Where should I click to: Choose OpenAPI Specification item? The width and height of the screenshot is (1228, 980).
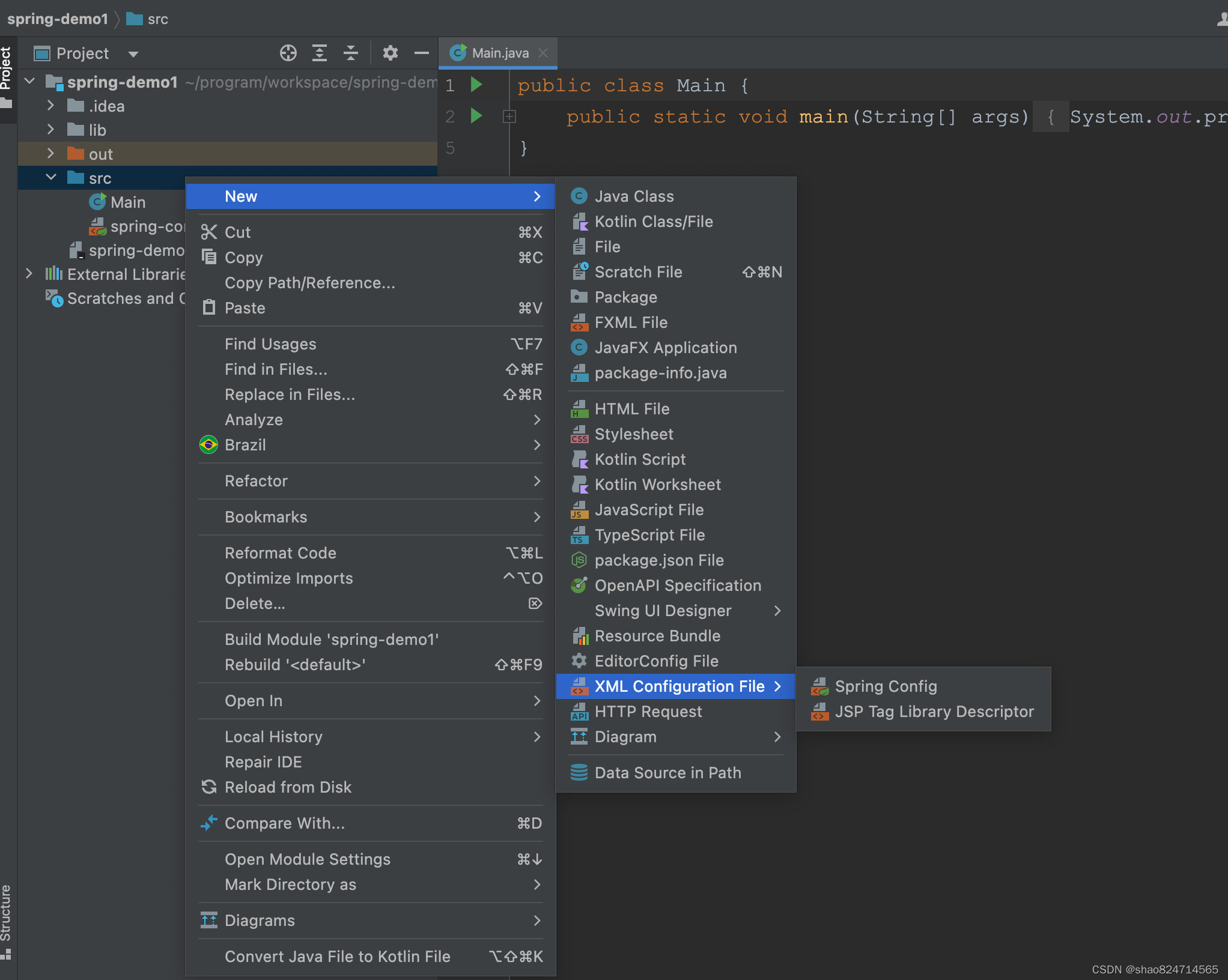pos(676,585)
